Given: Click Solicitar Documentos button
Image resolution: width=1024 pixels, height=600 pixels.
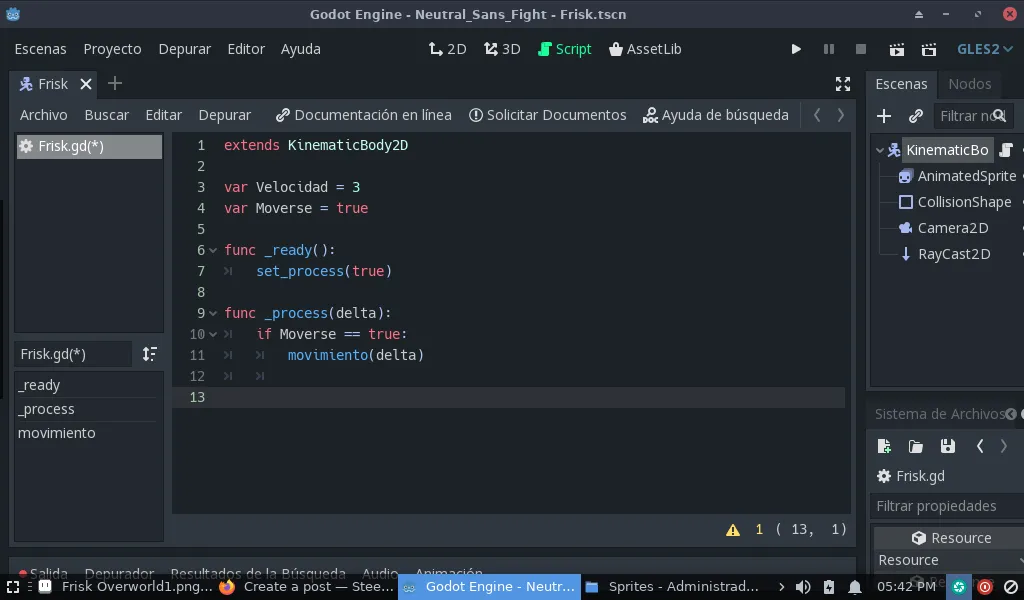Looking at the screenshot, I should tap(548, 115).
